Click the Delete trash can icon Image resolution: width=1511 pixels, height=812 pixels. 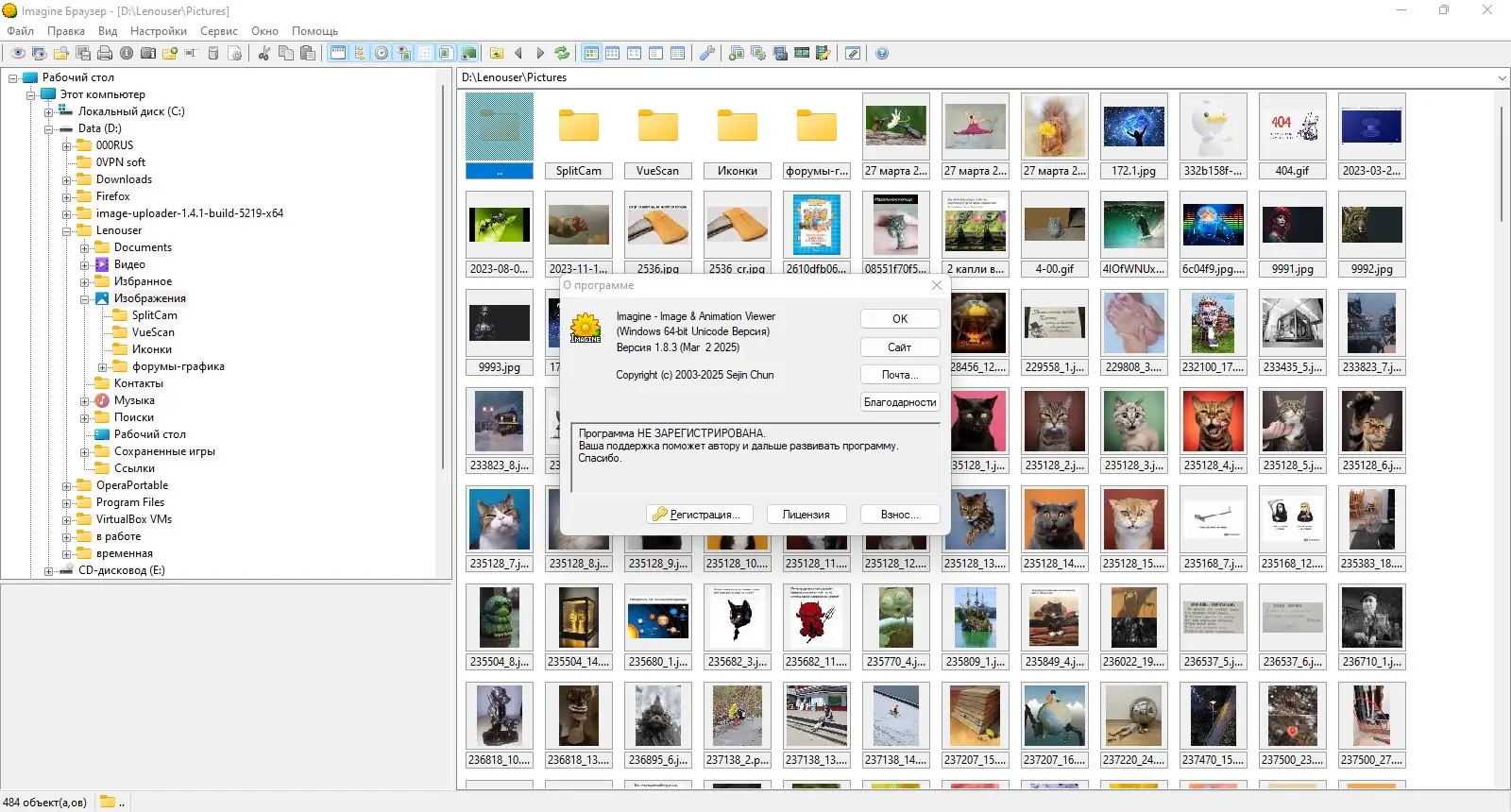tap(213, 54)
